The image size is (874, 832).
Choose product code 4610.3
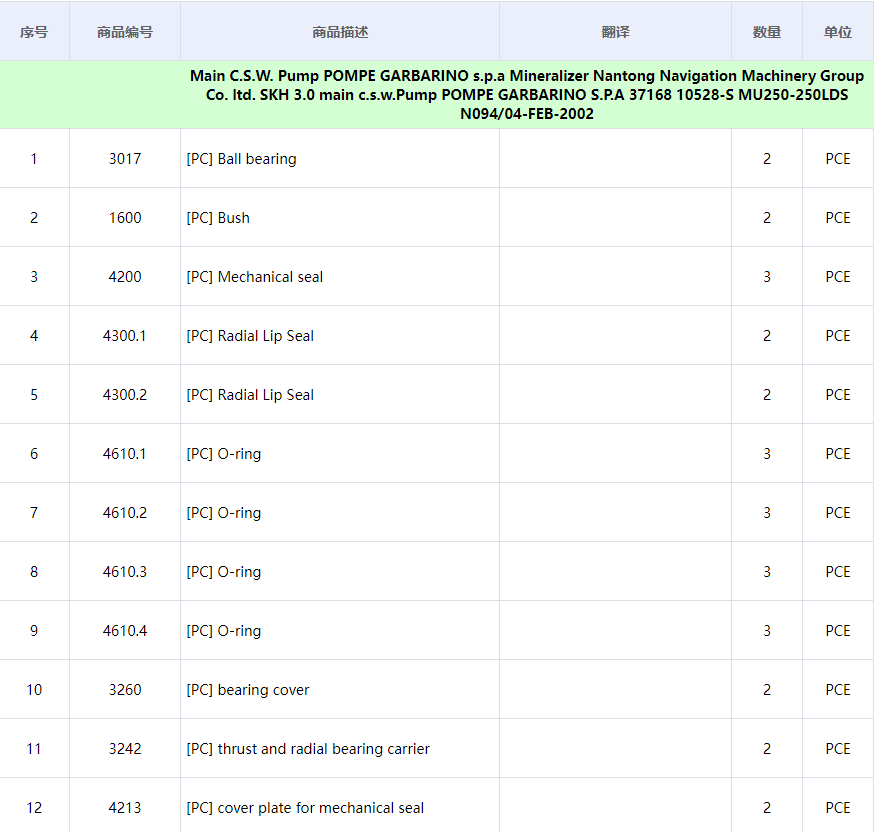[x=125, y=572]
